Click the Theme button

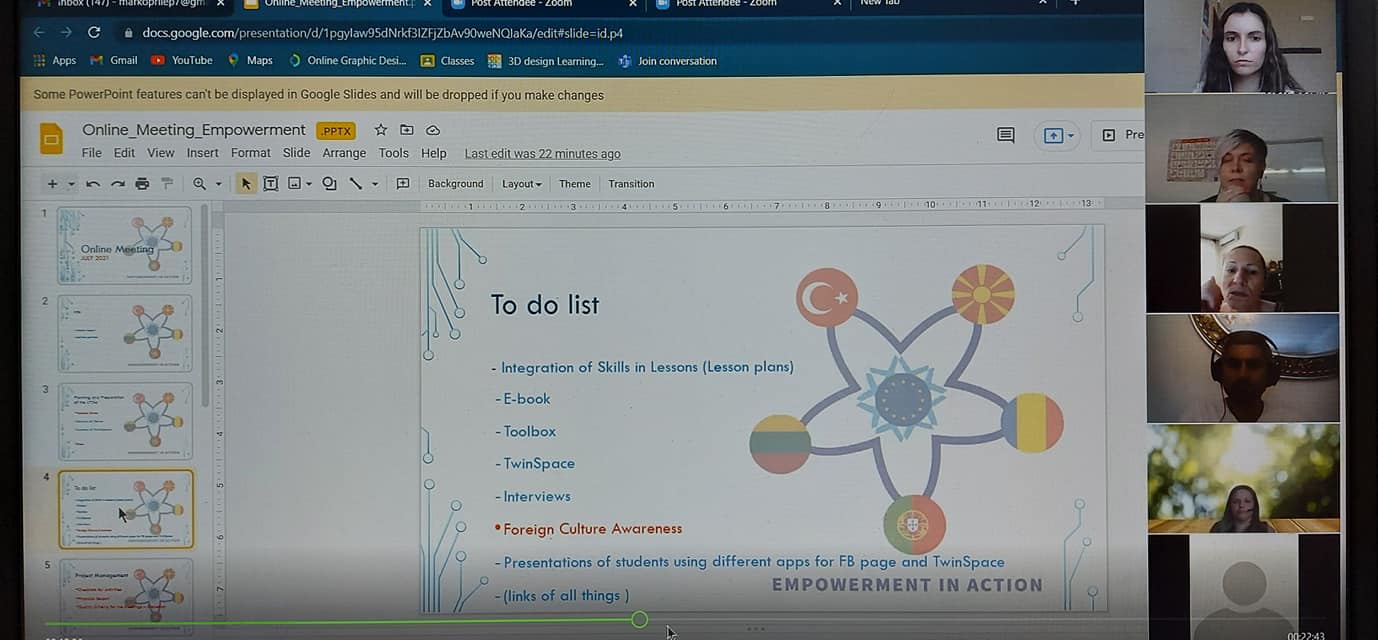coord(574,184)
